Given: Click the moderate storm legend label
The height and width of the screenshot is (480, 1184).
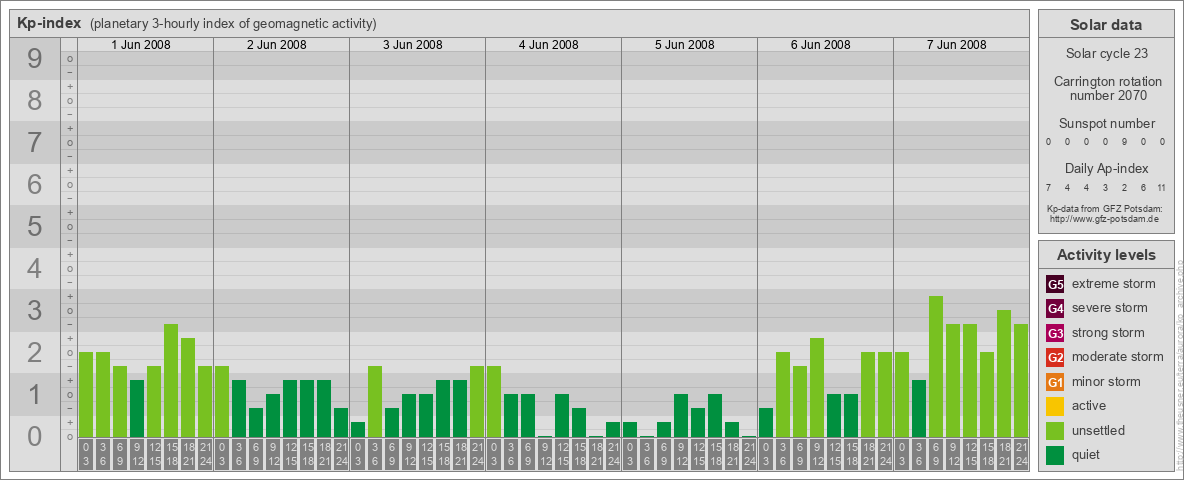Looking at the screenshot, I should pos(1118,356).
